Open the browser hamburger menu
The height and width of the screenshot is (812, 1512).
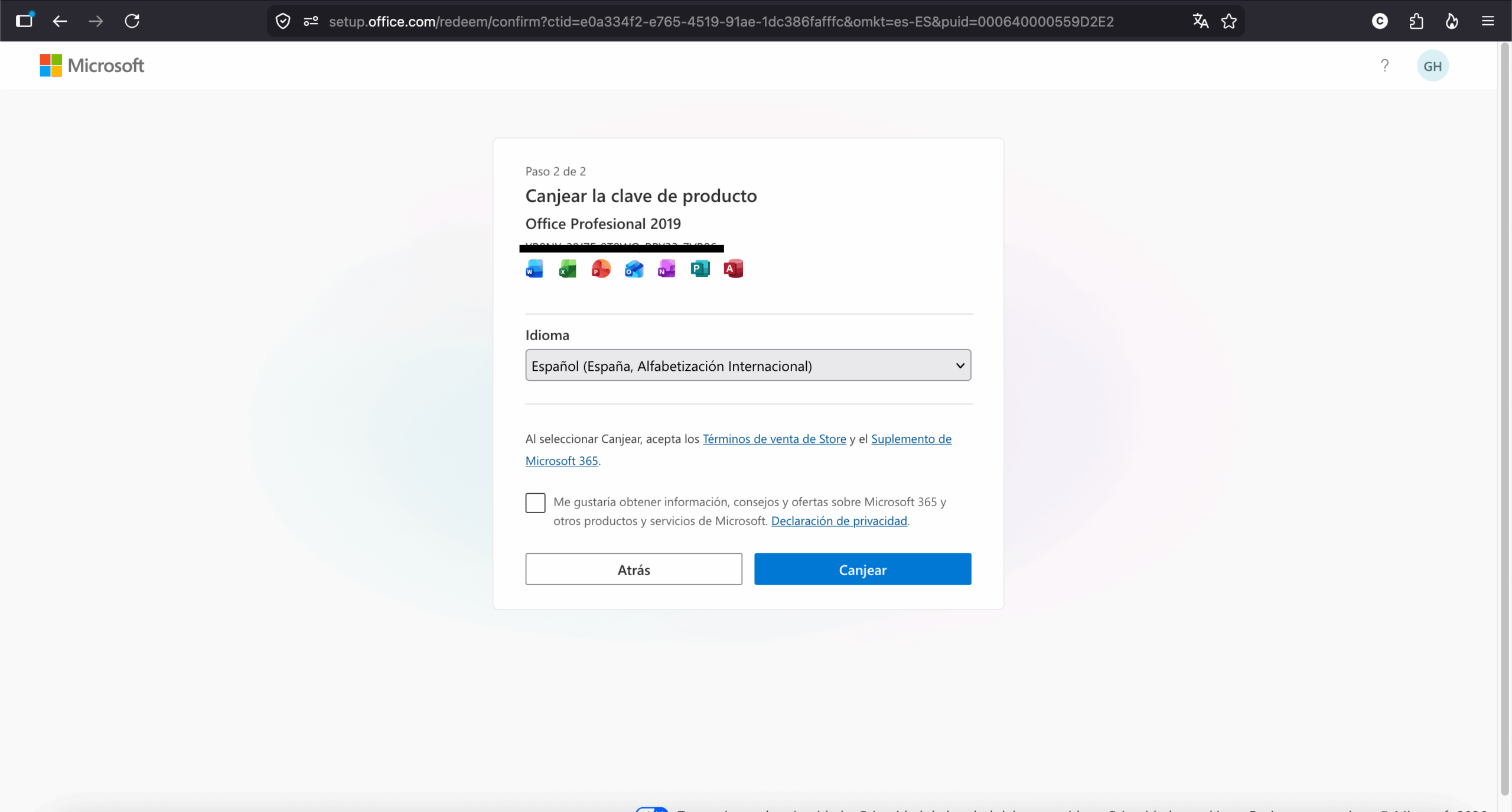click(x=1488, y=21)
